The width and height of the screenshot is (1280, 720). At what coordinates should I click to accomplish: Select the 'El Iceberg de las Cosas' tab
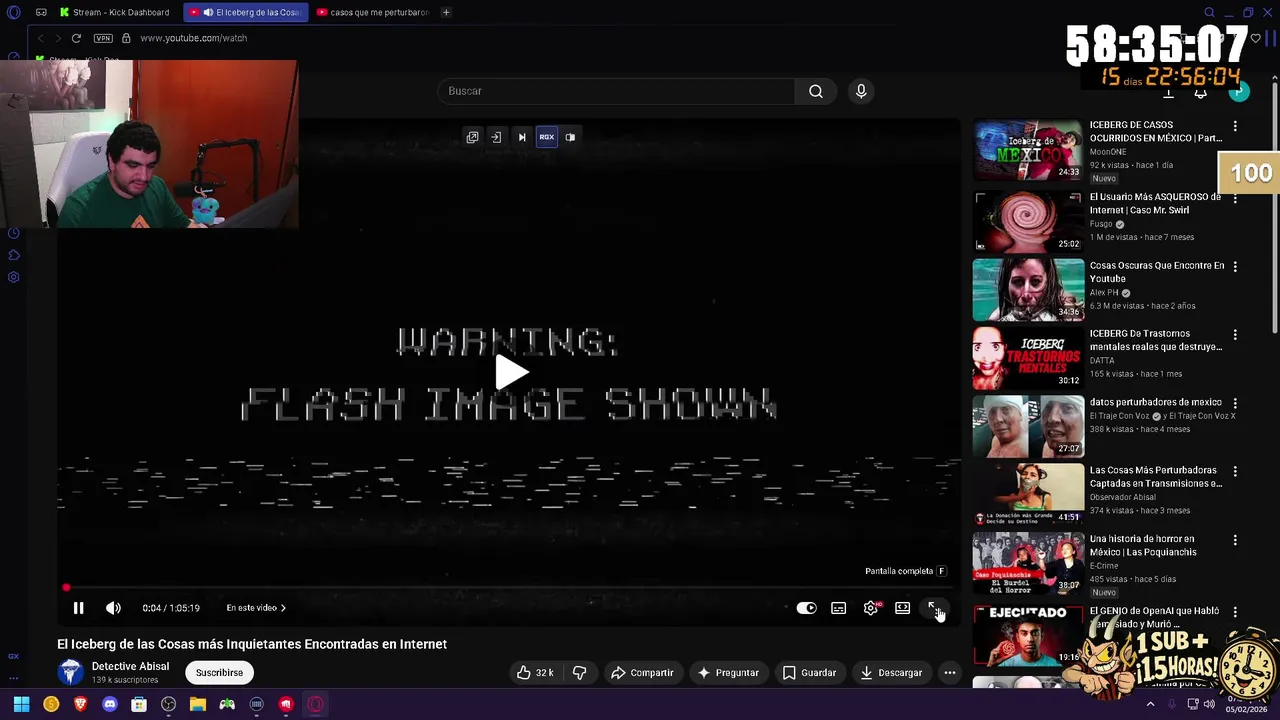[247, 12]
